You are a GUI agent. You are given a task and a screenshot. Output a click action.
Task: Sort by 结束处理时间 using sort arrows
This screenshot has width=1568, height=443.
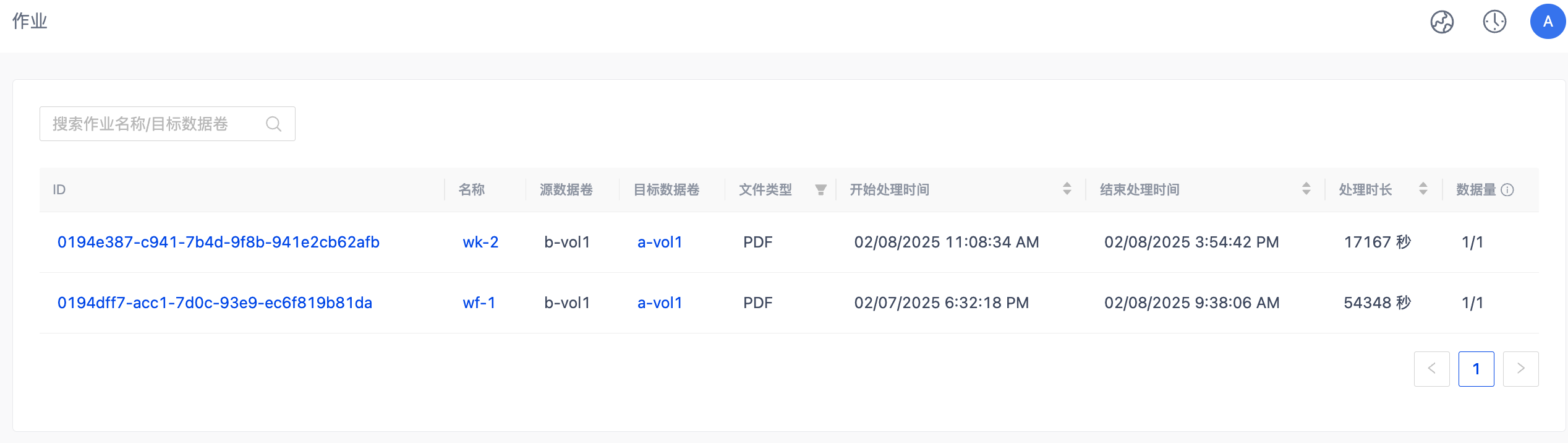point(1306,189)
